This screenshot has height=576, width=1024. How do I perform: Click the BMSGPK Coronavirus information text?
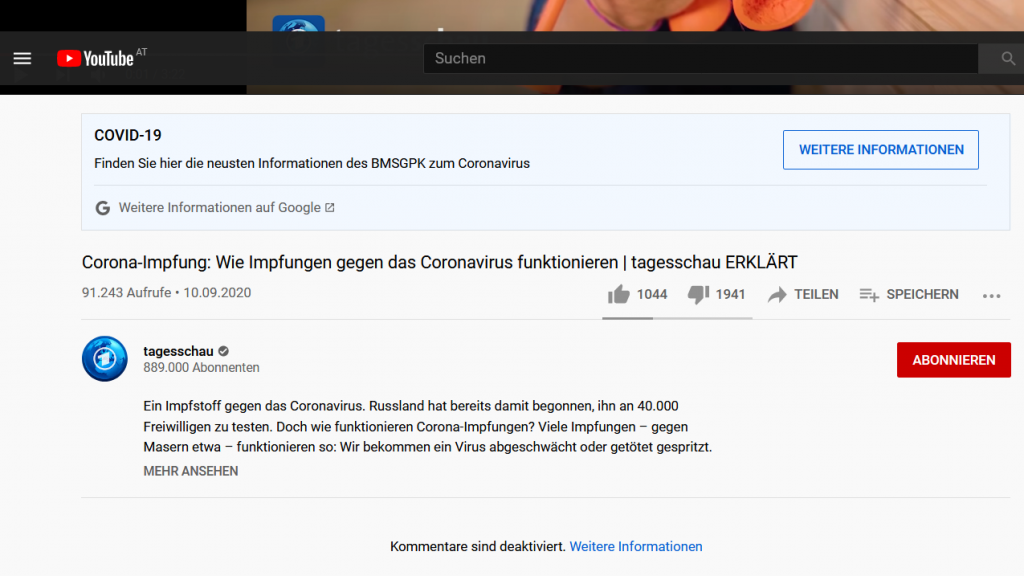[x=312, y=163]
